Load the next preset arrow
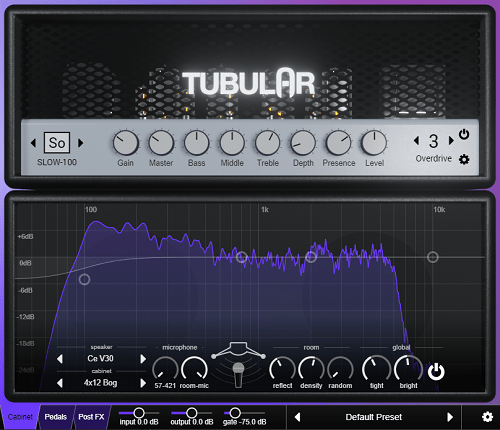500x430 pixels. (x=450, y=417)
